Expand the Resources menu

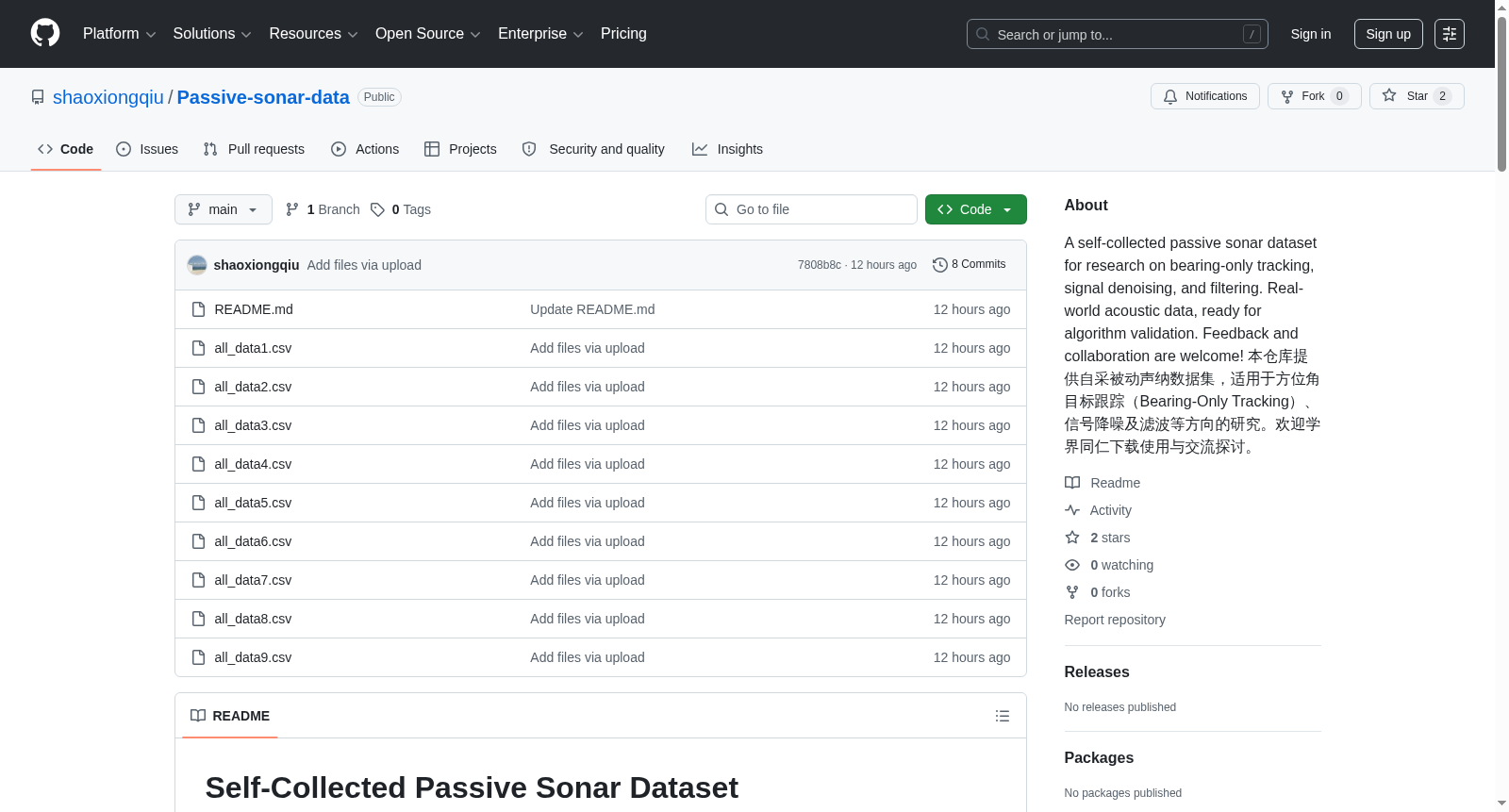(x=313, y=34)
